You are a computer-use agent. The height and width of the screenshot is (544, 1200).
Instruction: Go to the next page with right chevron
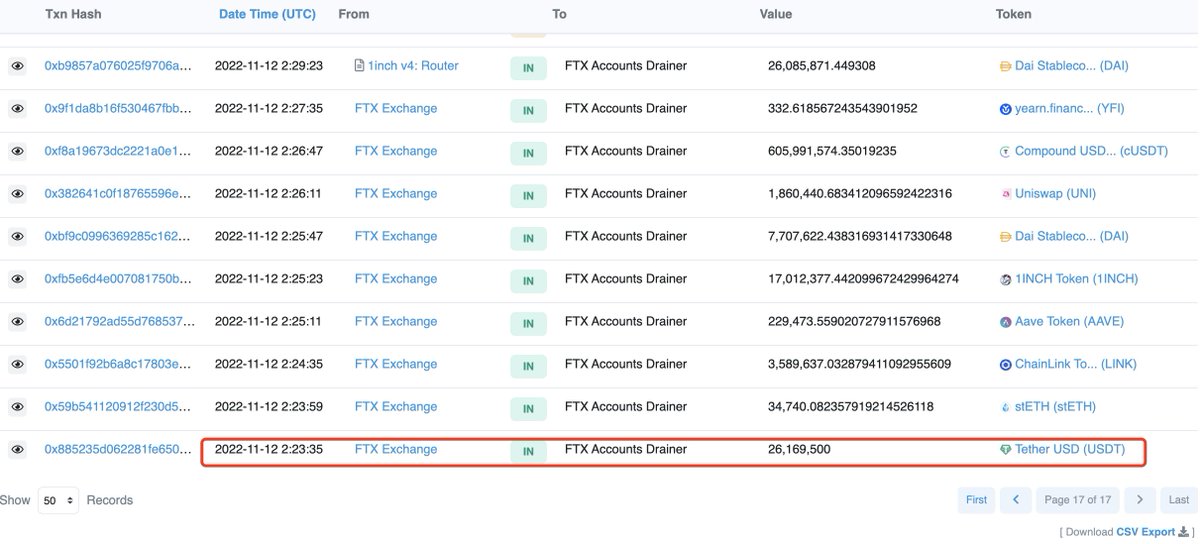click(1139, 499)
